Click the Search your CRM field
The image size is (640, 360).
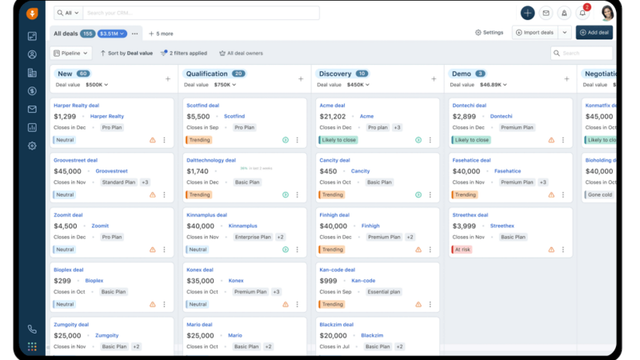201,13
